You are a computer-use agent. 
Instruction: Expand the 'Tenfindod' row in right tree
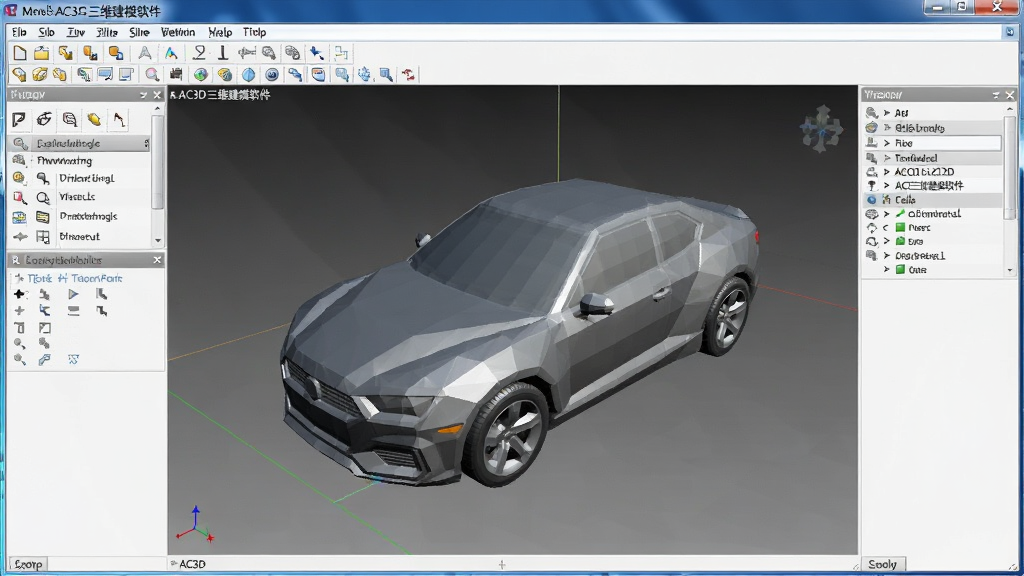(x=887, y=158)
